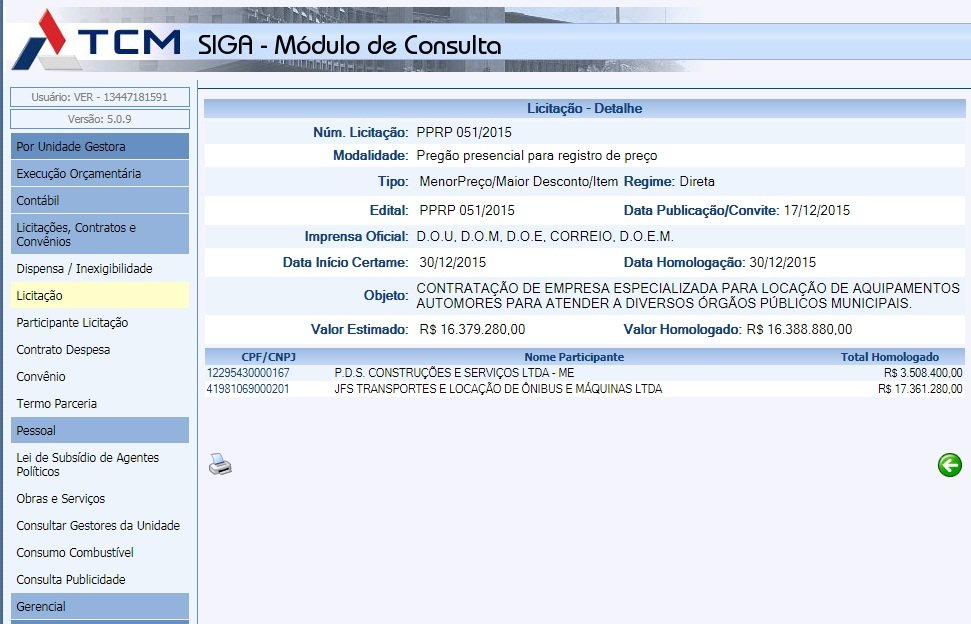The height and width of the screenshot is (624, 971).
Task: Open Contrato Despesa in sidebar
Action: coord(63,350)
